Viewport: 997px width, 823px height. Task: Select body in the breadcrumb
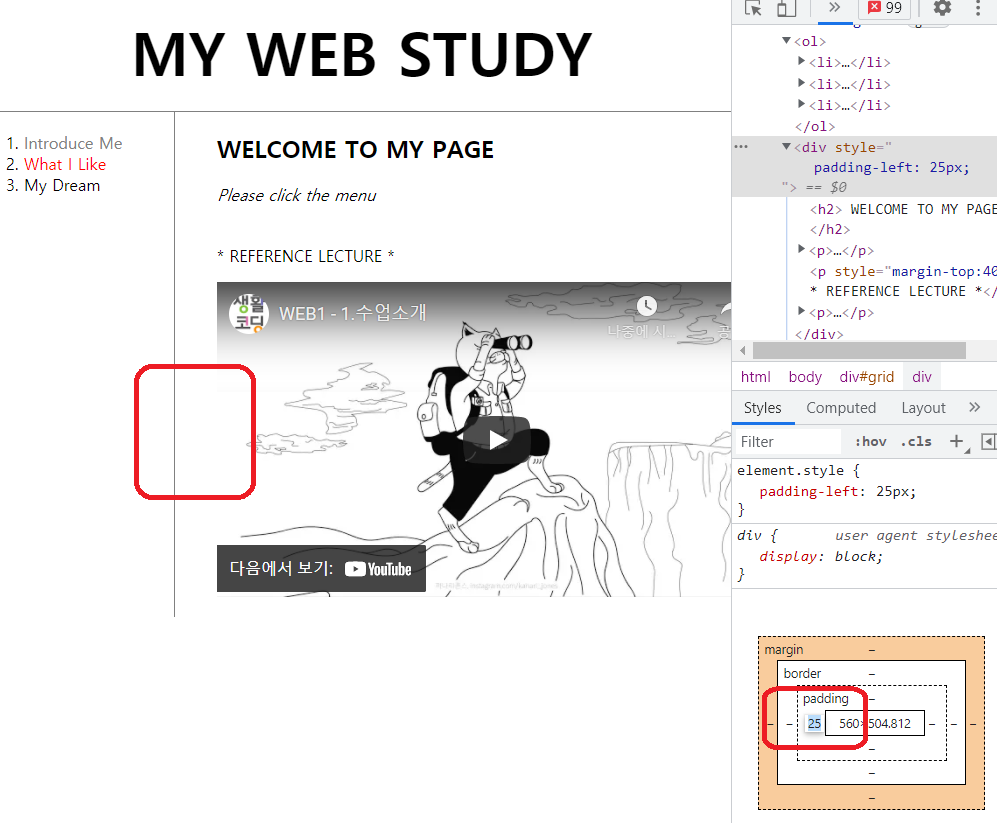(x=805, y=377)
